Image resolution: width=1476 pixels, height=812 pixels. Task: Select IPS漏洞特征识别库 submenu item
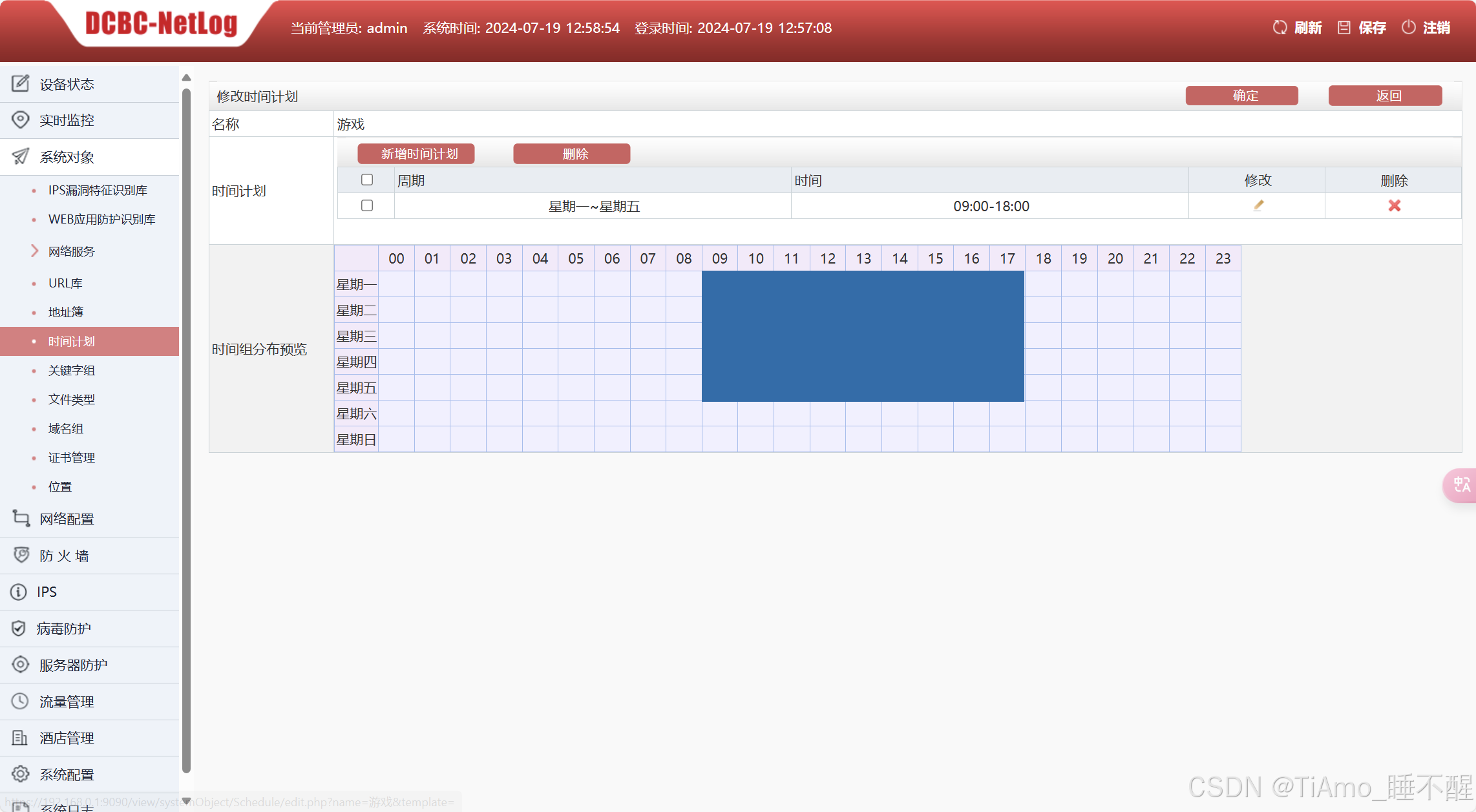pyautogui.click(x=98, y=190)
